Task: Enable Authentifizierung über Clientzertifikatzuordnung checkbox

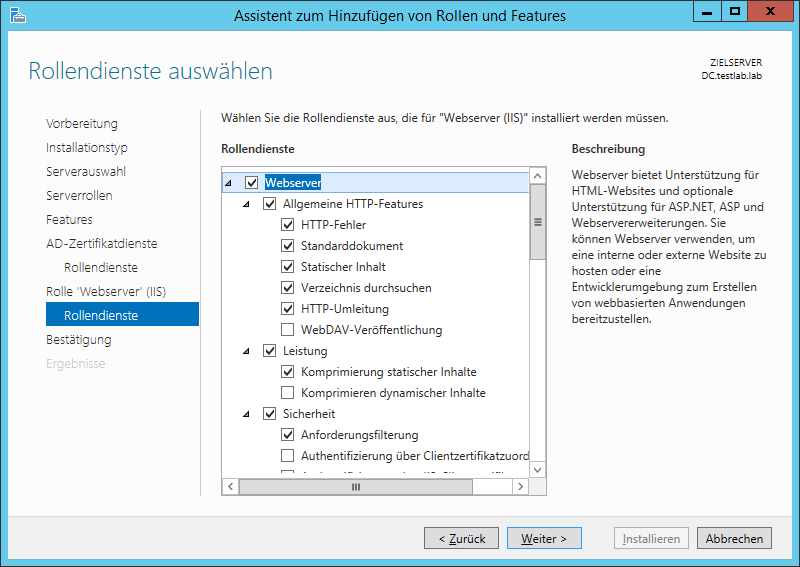Action: pyautogui.click(x=288, y=455)
